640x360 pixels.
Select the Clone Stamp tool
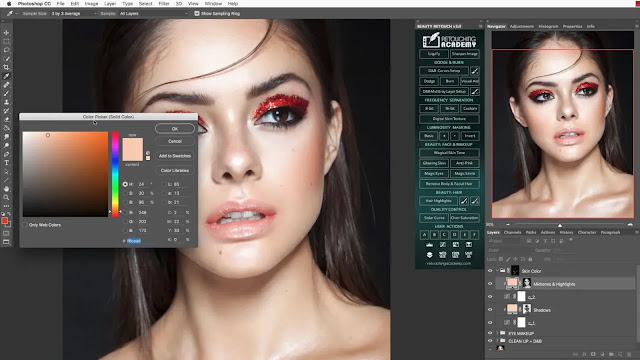pyautogui.click(x=6, y=102)
